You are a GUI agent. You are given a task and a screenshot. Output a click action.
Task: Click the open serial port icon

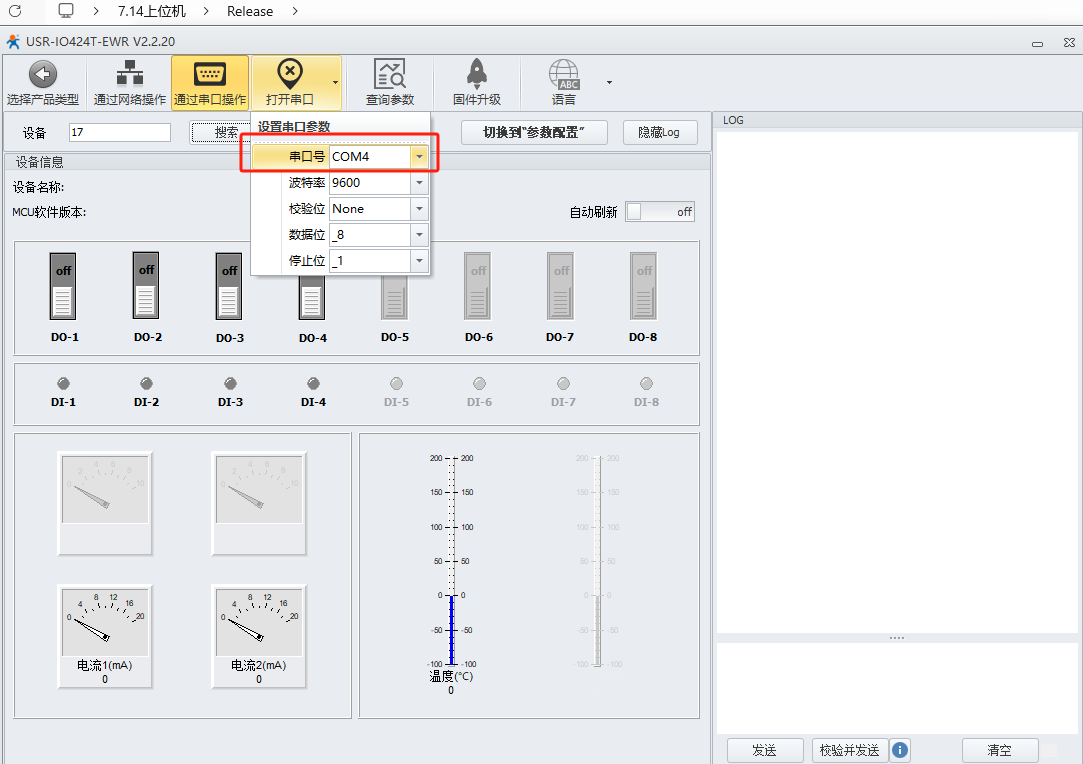coord(289,75)
